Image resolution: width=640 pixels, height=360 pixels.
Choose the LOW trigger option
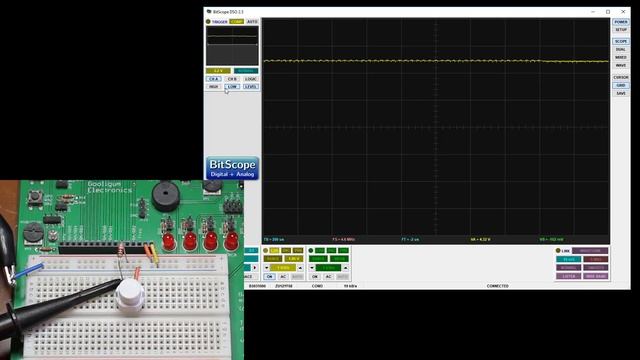(x=232, y=87)
